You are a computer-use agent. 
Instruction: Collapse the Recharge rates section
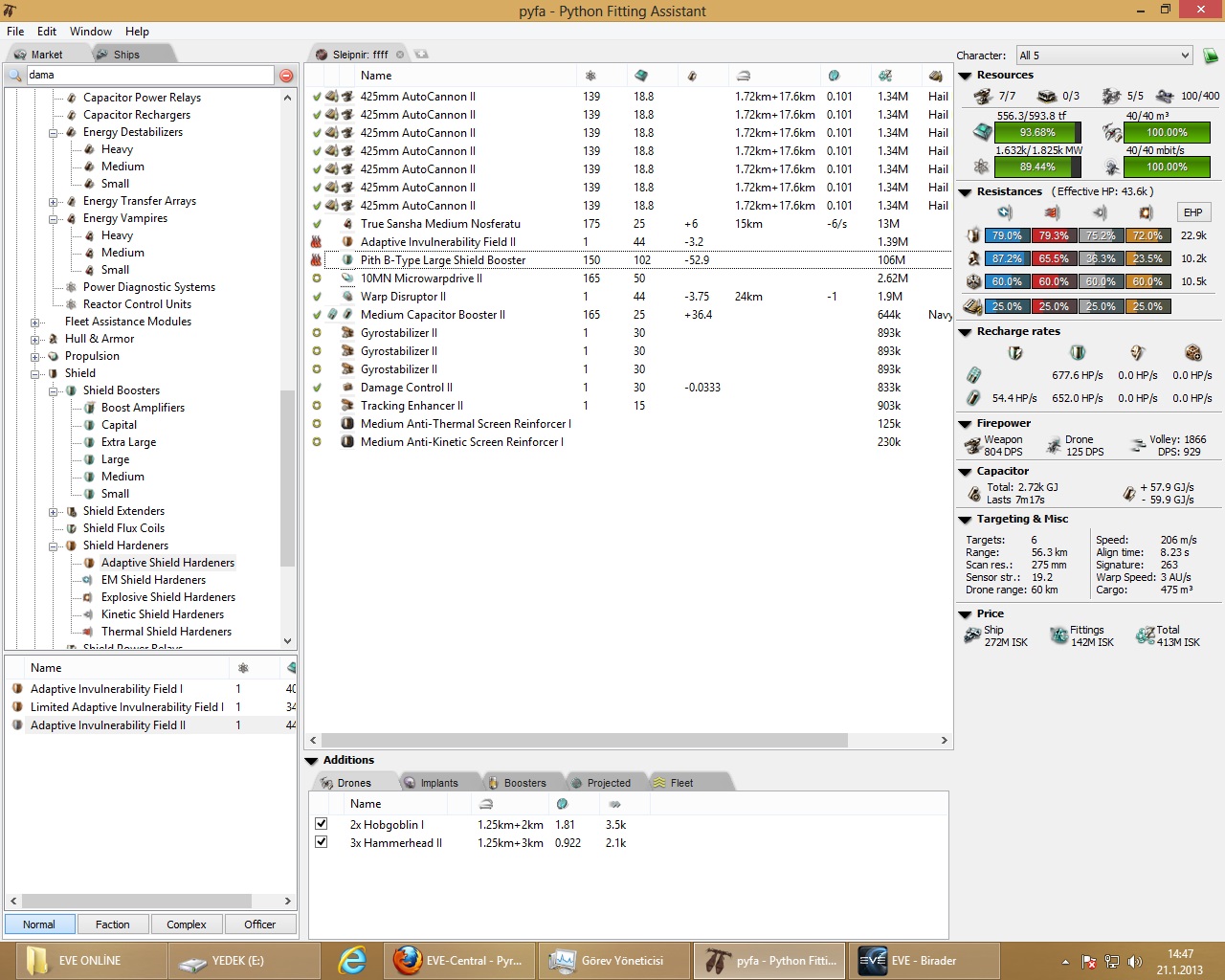965,332
